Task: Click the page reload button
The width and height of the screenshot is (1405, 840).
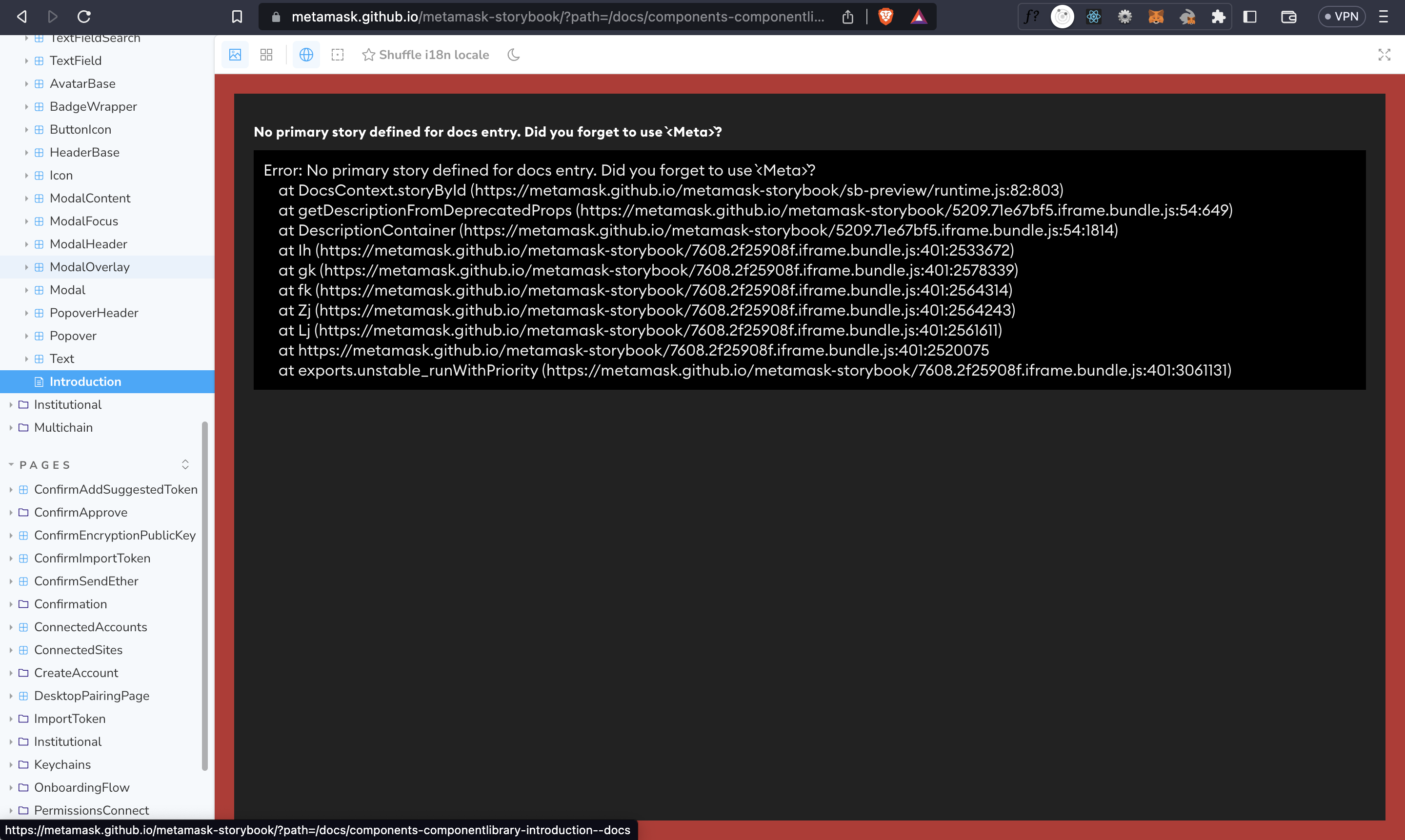Action: coord(84,17)
